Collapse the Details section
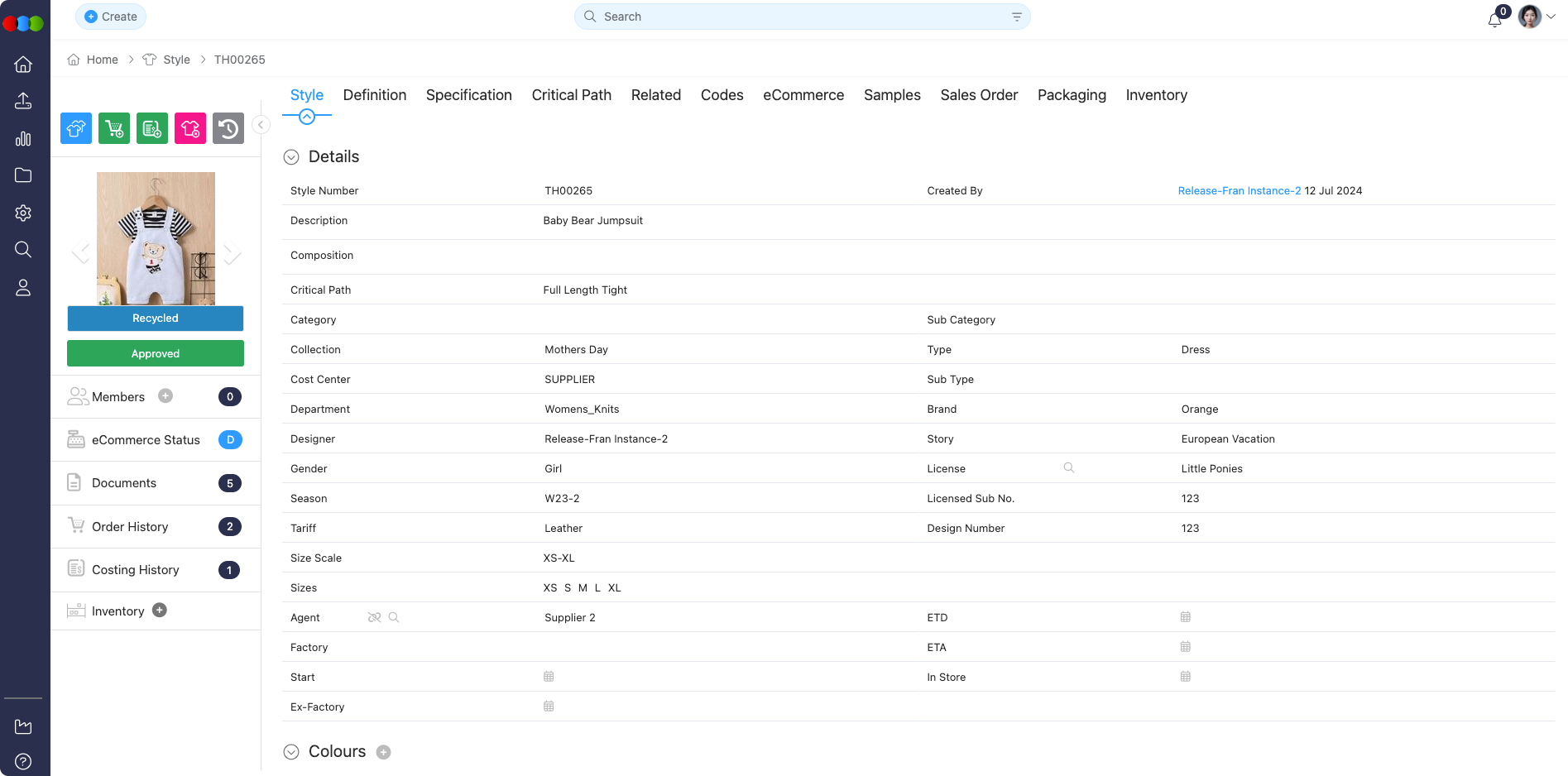Screen dimensions: 1568x776 pyautogui.click(x=291, y=157)
